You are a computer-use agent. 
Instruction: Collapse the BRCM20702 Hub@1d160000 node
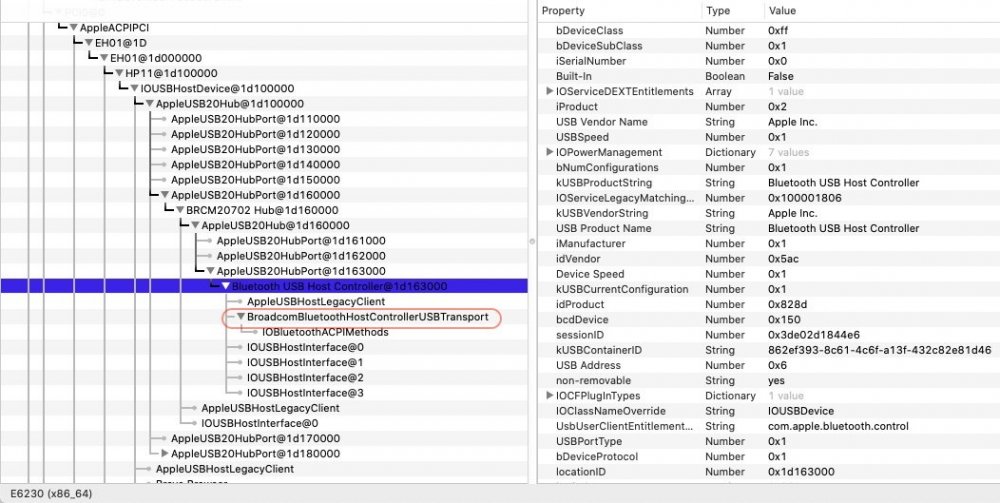180,210
